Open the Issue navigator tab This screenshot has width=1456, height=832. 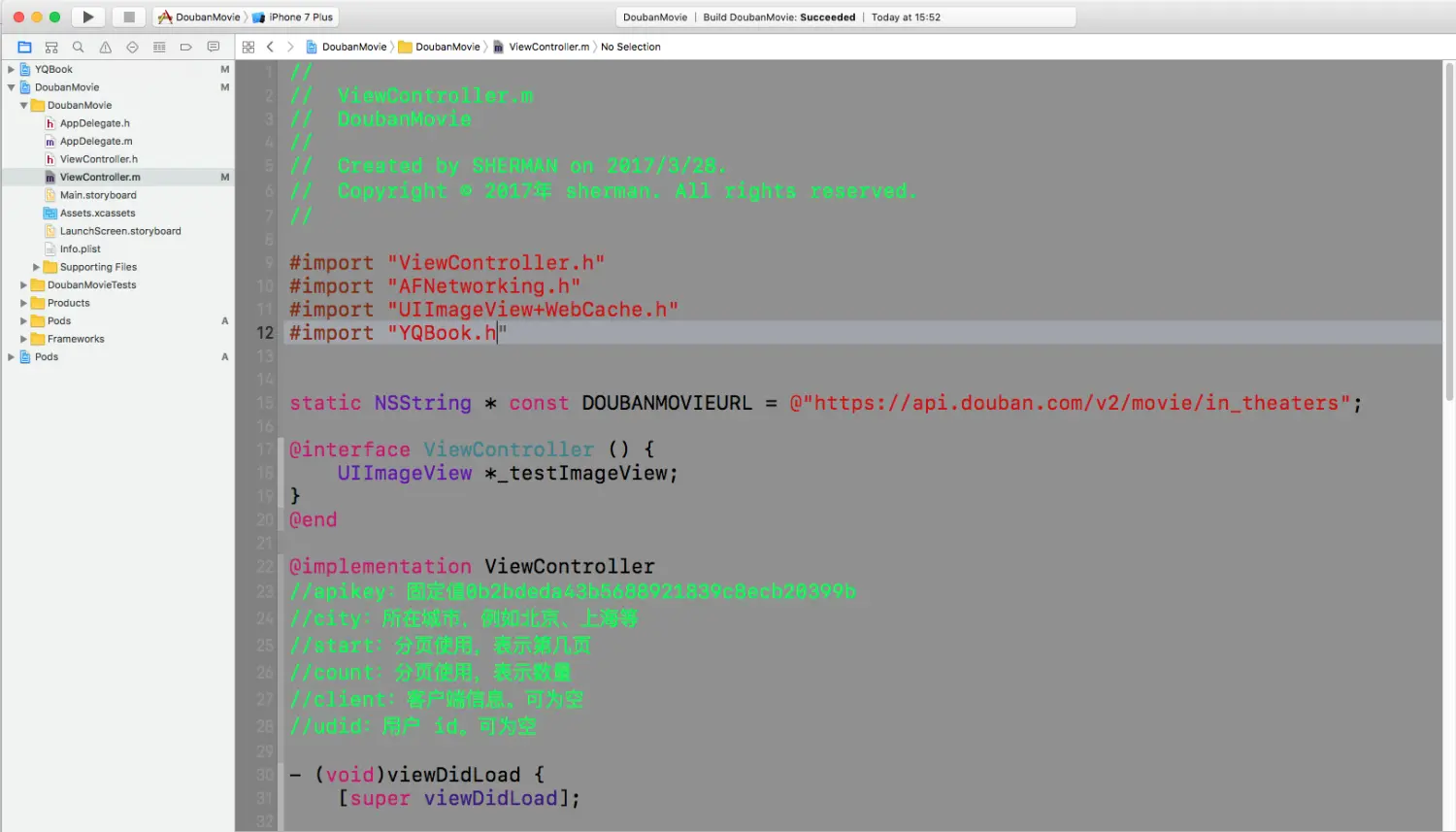(x=106, y=47)
